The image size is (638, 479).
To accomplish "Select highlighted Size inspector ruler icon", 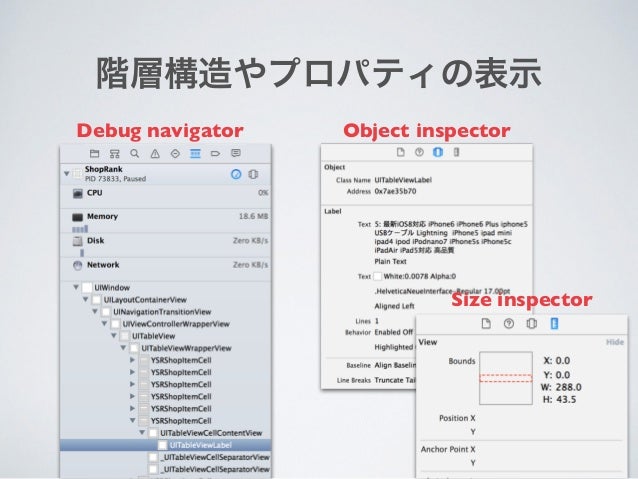I will click(x=554, y=324).
